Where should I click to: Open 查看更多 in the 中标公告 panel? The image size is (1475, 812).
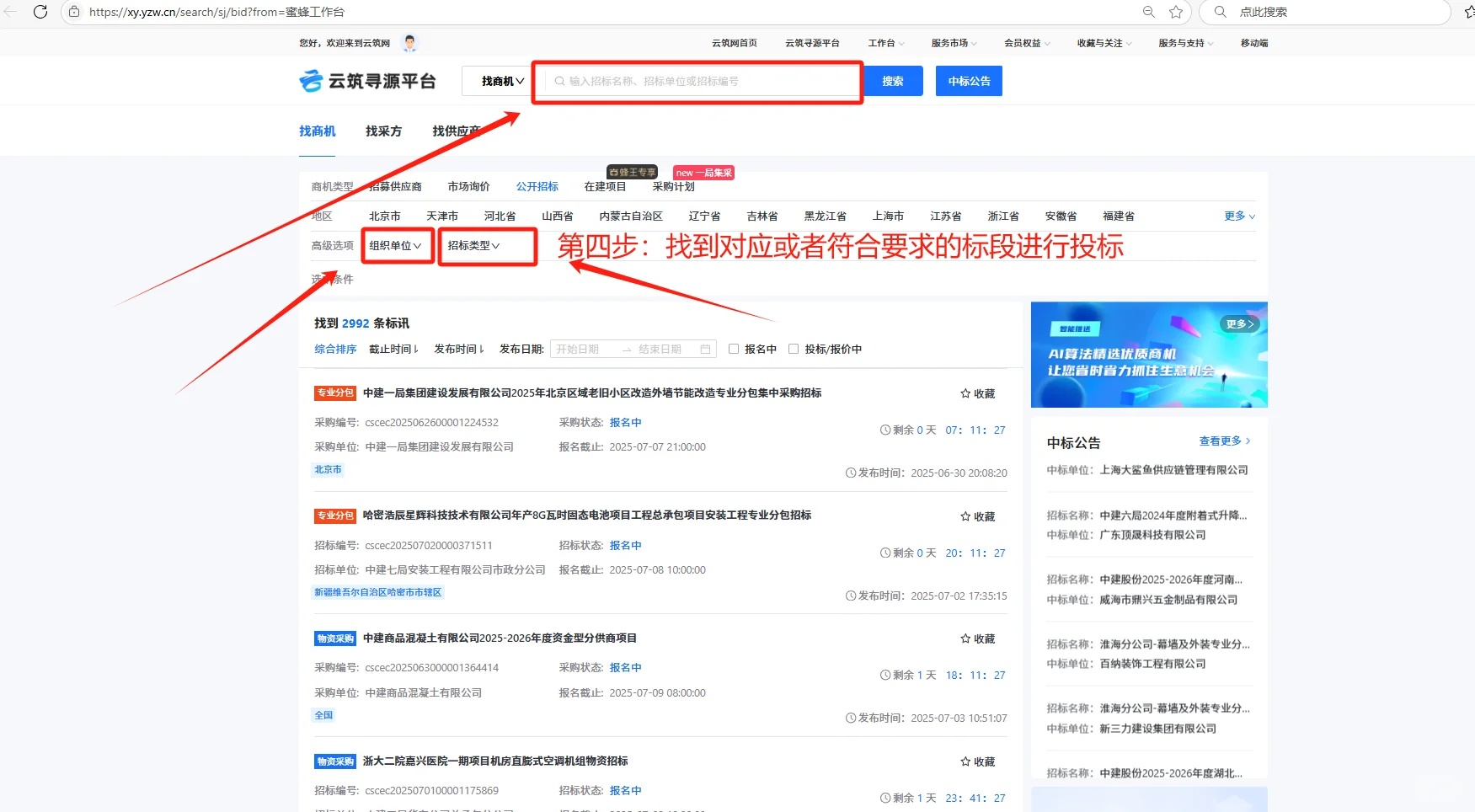click(1221, 441)
